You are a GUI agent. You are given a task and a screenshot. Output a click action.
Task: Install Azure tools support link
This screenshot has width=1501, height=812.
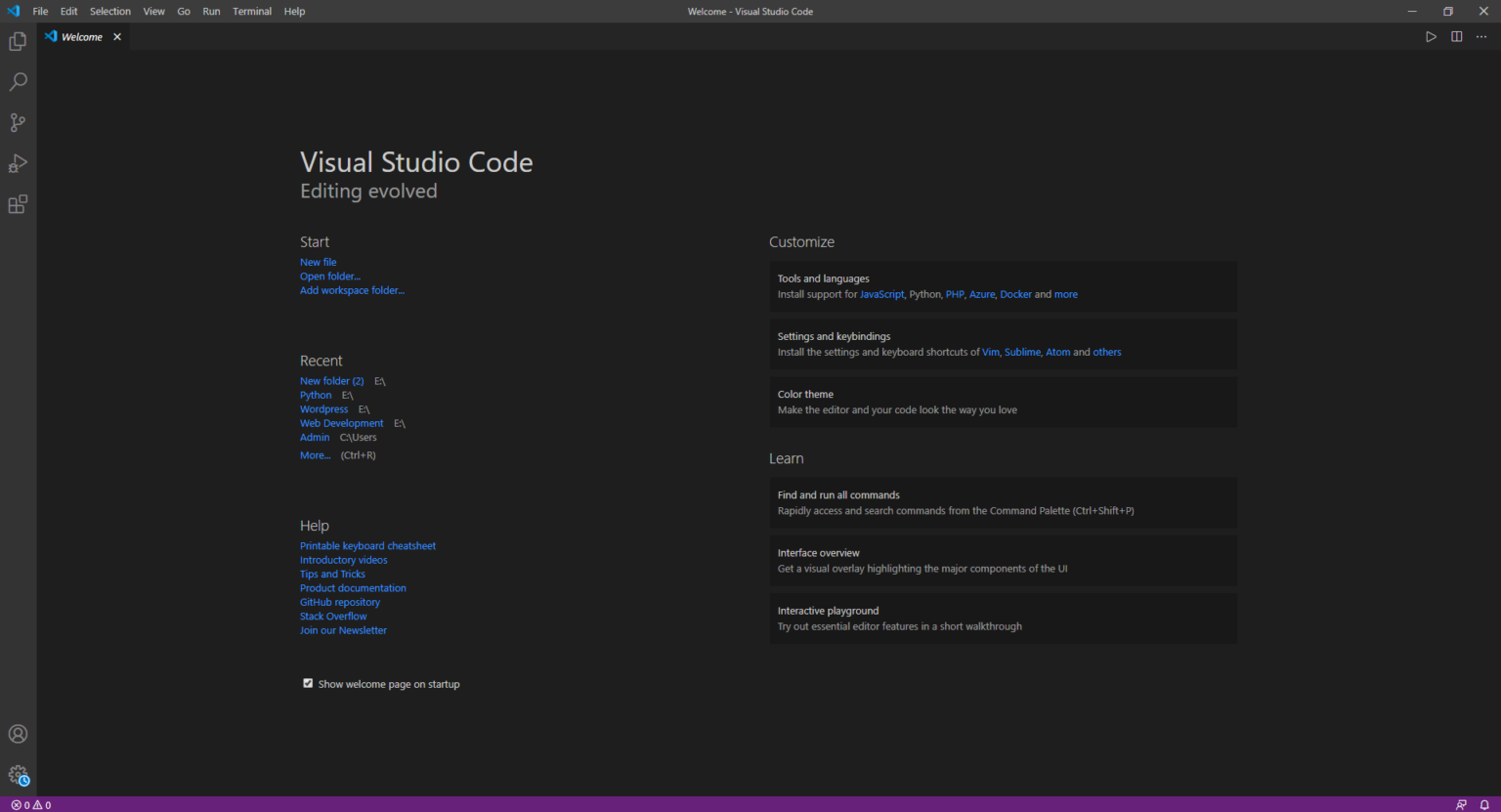pos(982,294)
